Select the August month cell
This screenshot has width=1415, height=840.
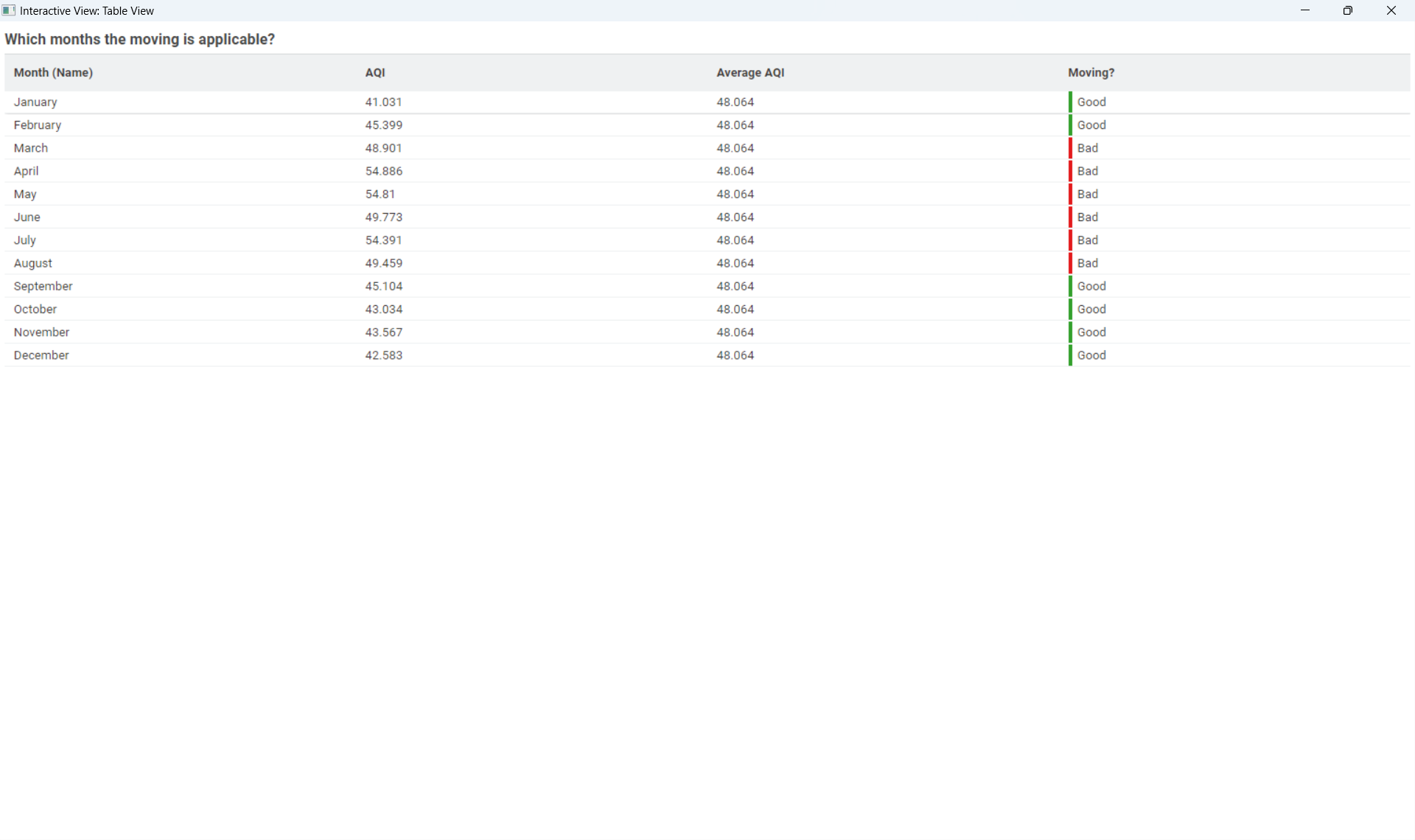(x=33, y=264)
